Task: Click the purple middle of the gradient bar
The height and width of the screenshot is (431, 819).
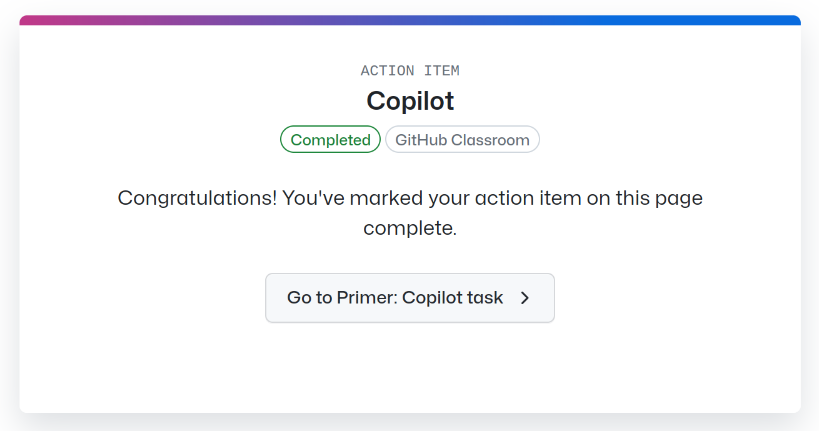Action: (410, 20)
